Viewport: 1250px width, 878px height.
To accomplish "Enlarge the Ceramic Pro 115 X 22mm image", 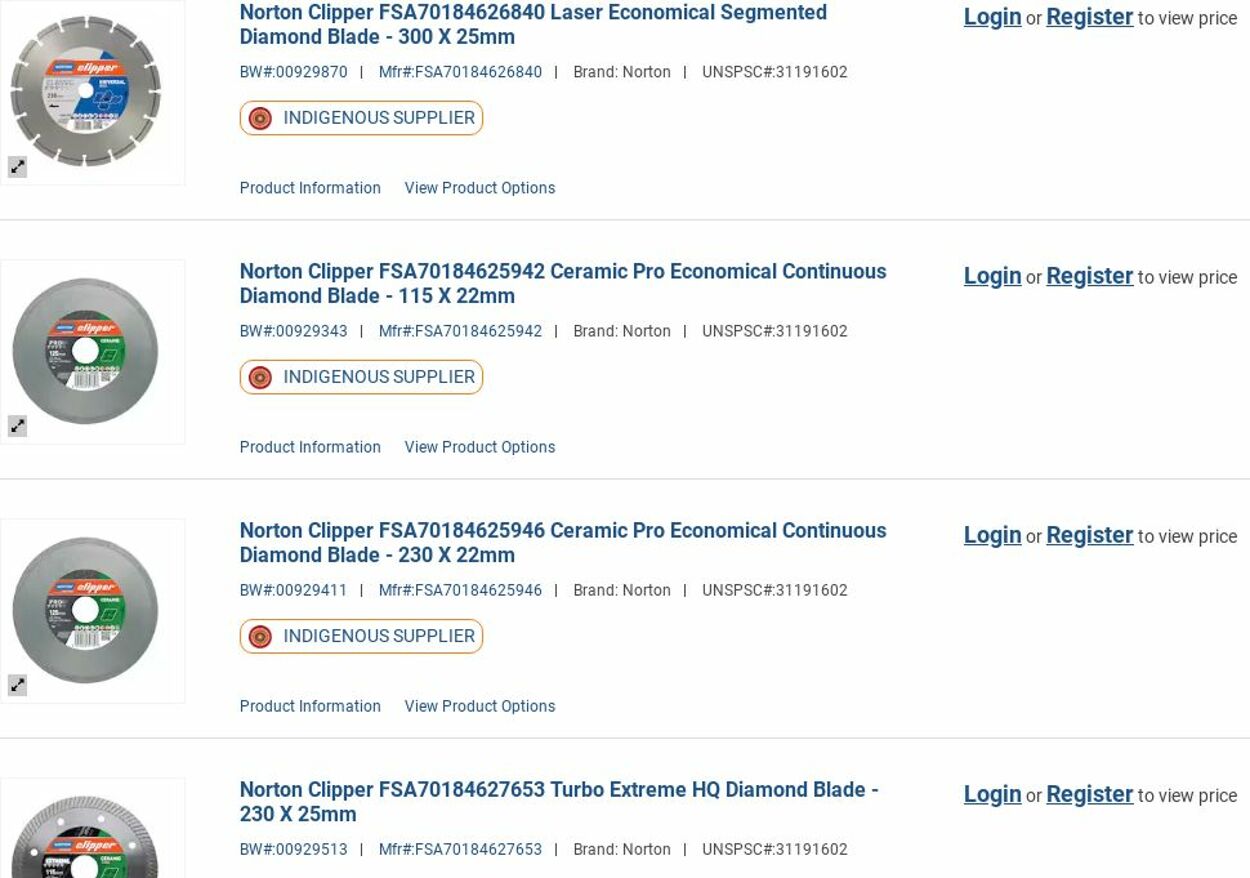I will (18, 427).
